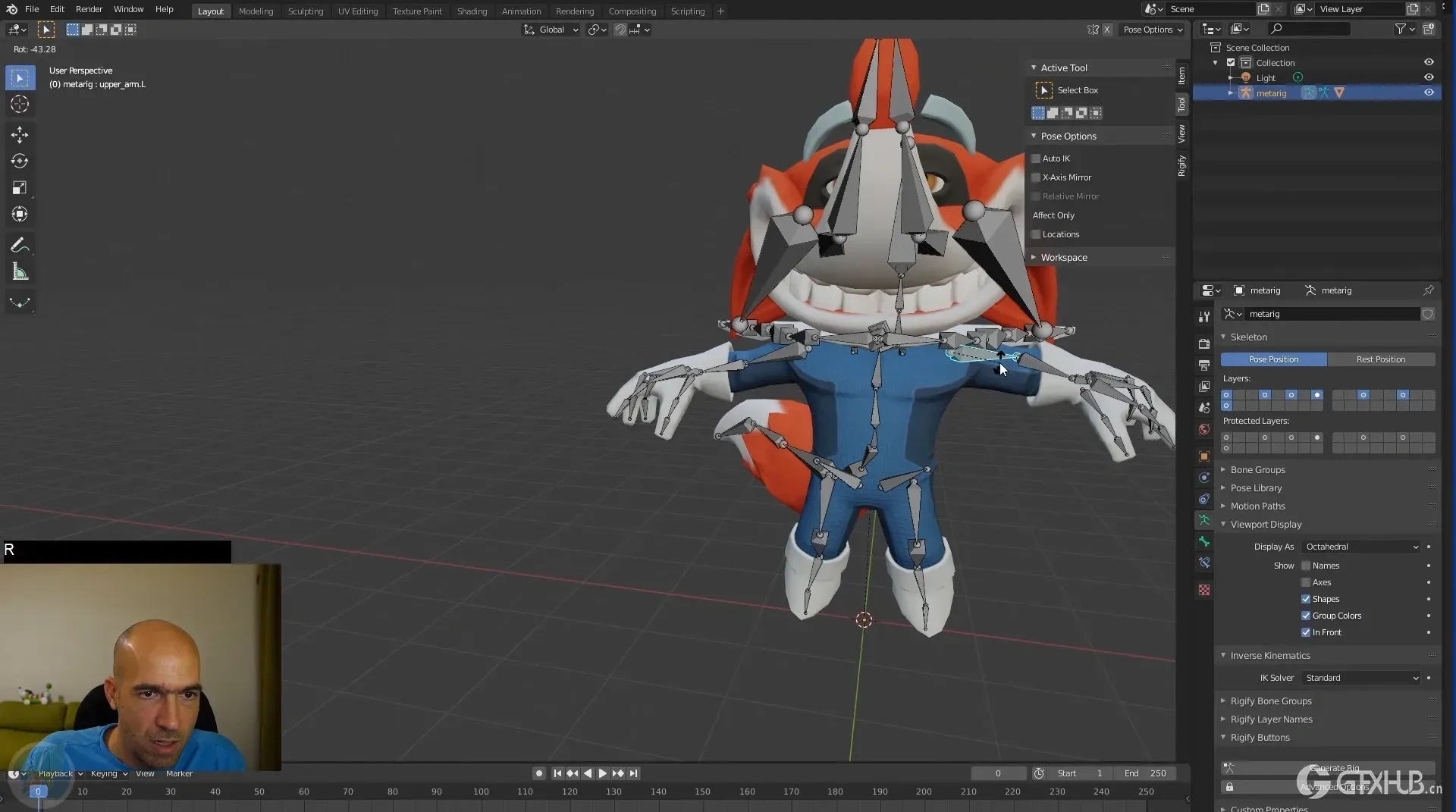
Task: Open the World Properties tab
Action: [1203, 429]
